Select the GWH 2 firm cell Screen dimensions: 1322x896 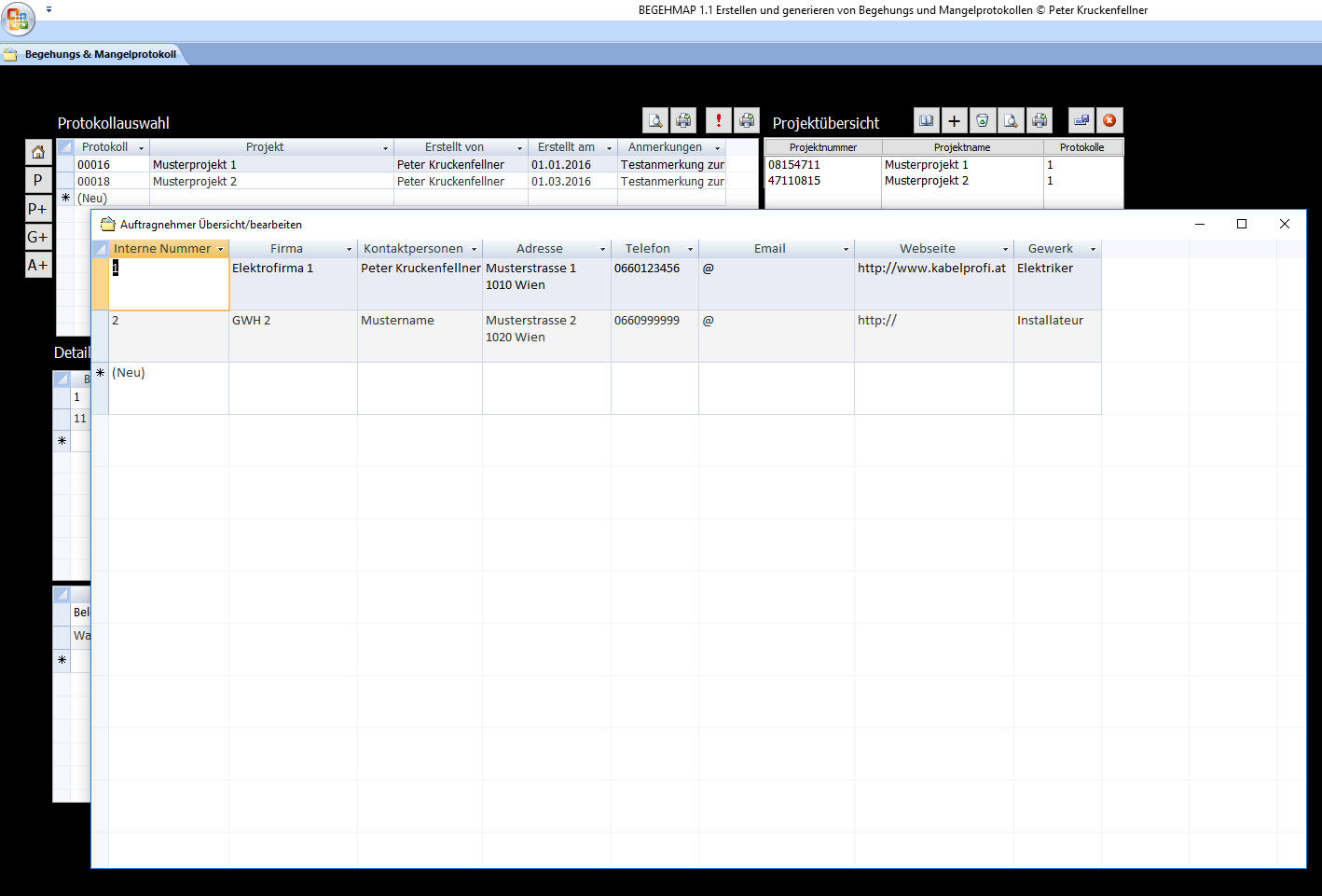tap(294, 336)
